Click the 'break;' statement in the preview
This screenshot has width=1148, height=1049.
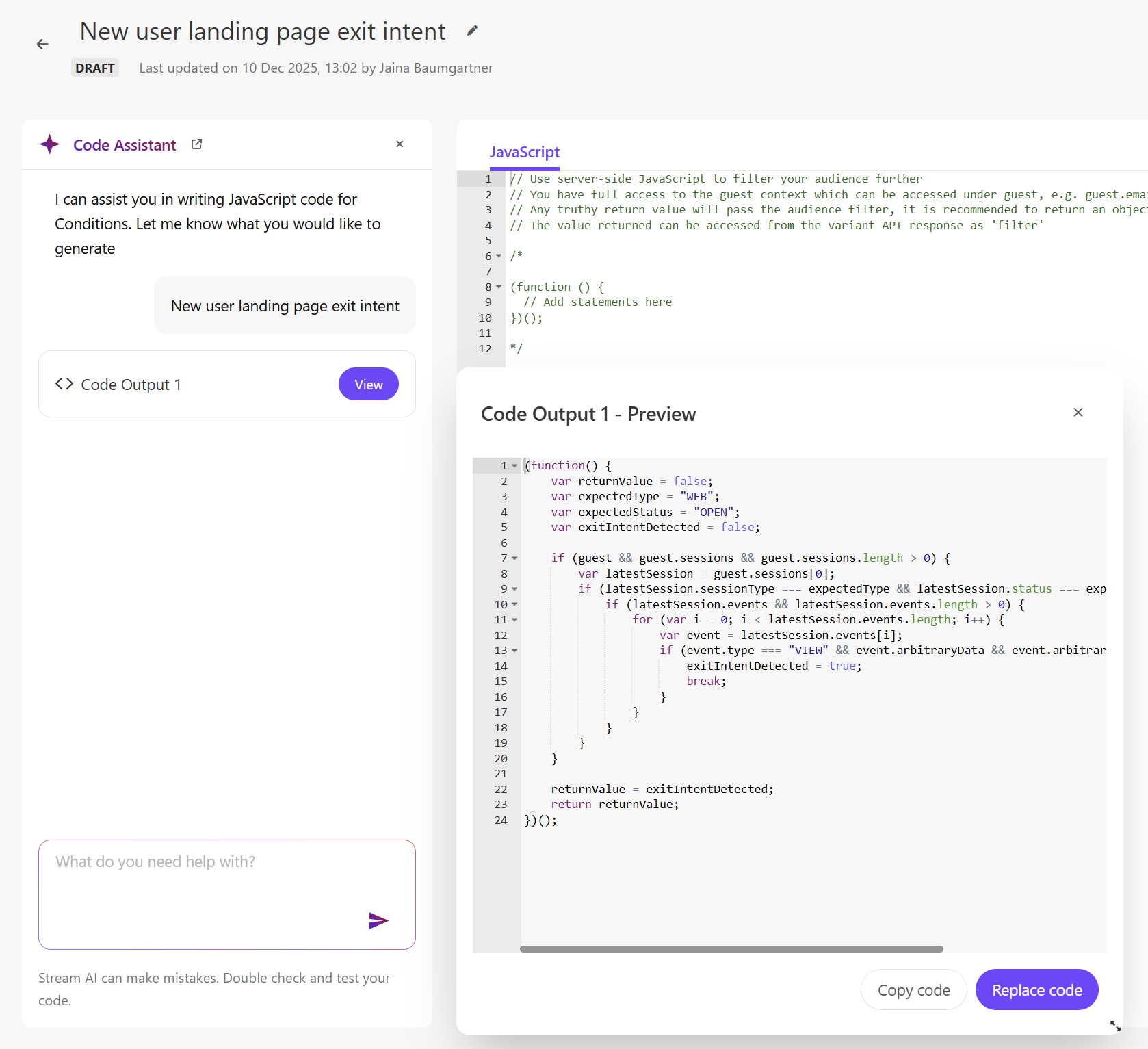coord(706,682)
